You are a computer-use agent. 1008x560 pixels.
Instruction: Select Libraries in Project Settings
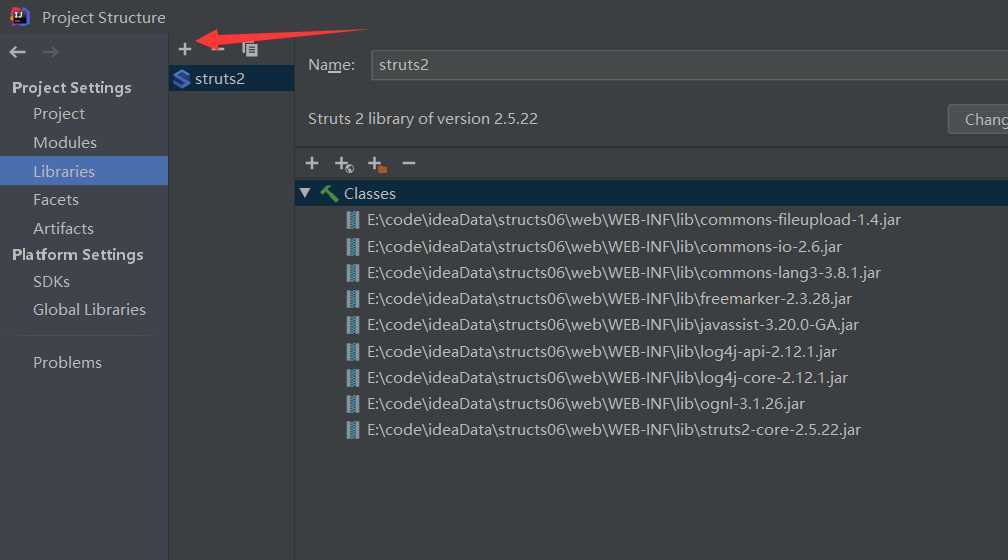coord(84,171)
